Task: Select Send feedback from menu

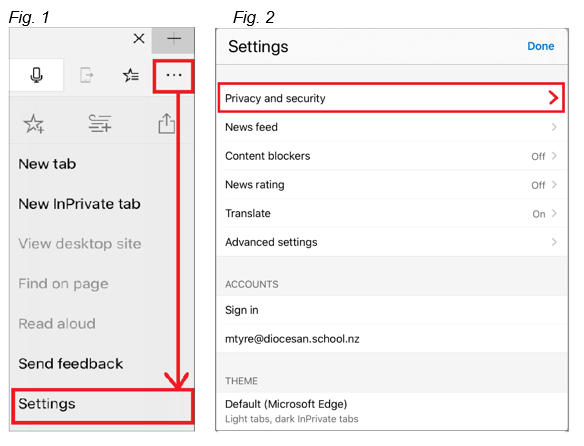Action: point(70,364)
